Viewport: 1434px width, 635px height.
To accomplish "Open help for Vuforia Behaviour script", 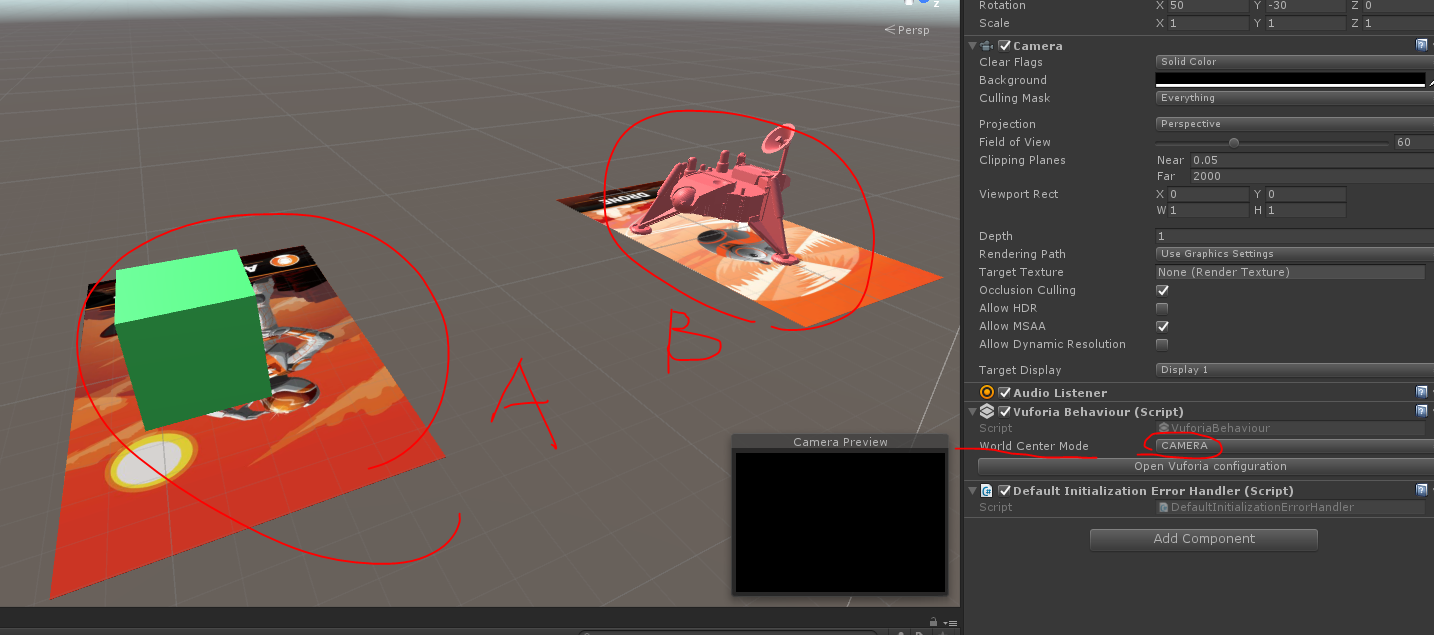I will [x=1421, y=411].
